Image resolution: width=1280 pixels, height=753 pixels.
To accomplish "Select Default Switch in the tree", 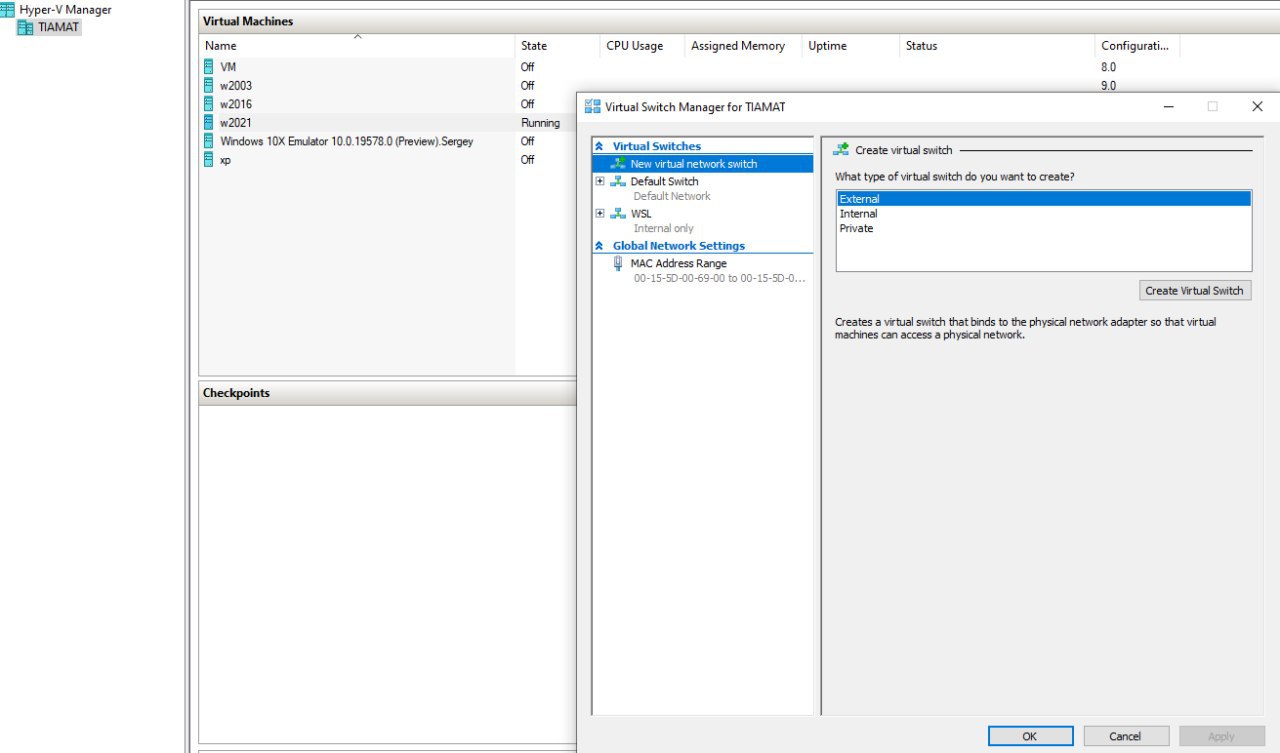I will [664, 181].
